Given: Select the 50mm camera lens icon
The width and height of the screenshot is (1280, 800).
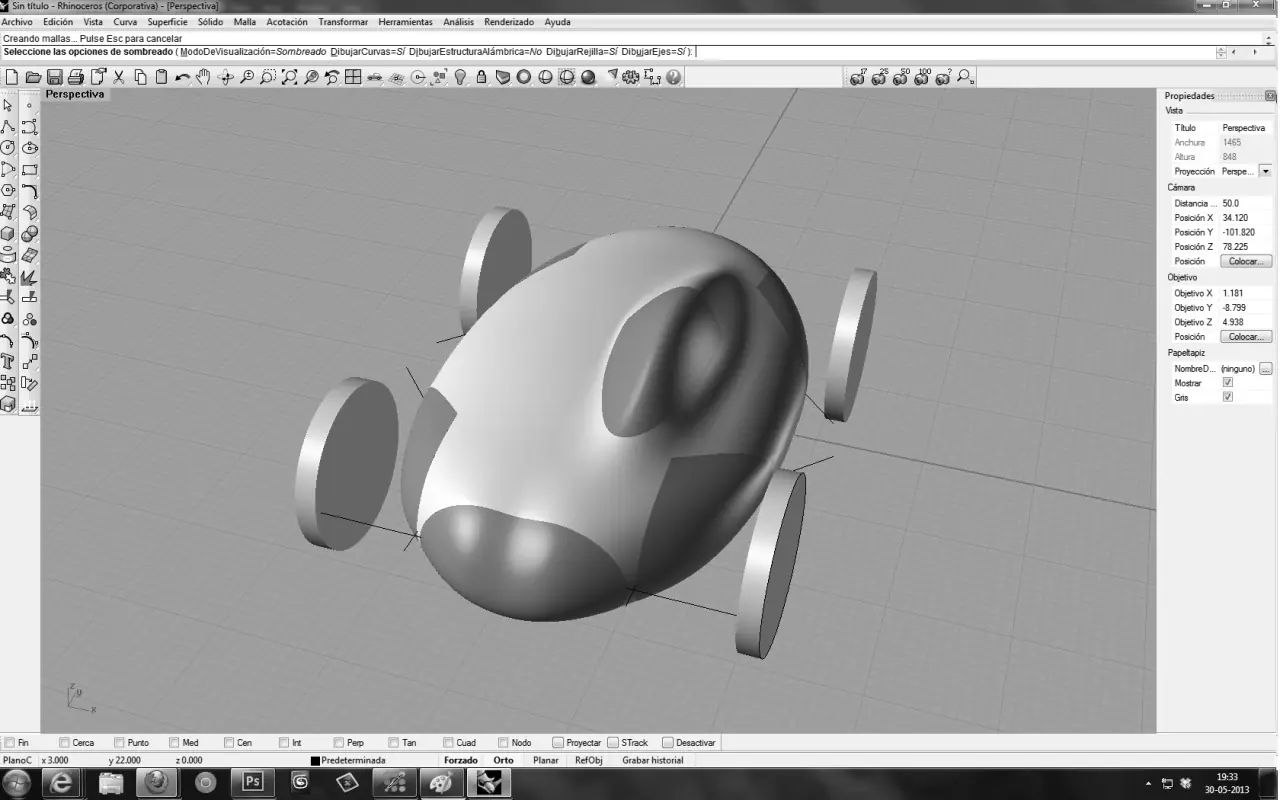Looking at the screenshot, I should tap(901, 77).
